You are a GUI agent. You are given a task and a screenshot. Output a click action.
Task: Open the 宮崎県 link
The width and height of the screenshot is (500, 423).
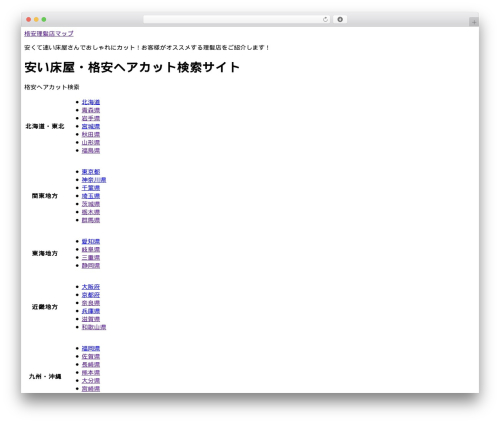tap(91, 389)
